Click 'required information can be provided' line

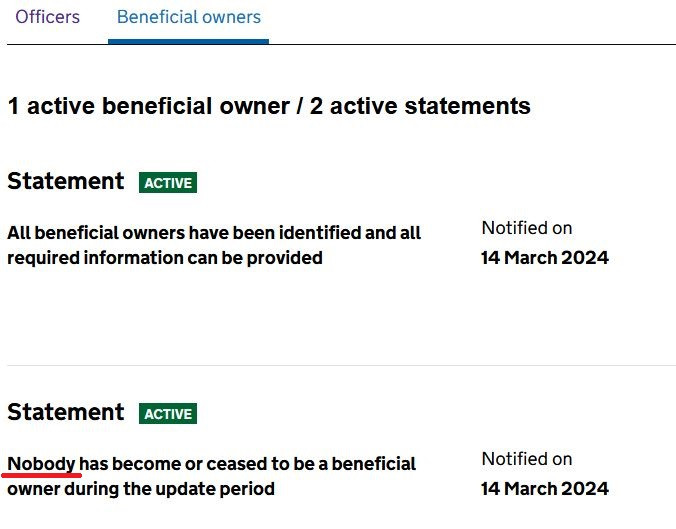click(165, 258)
